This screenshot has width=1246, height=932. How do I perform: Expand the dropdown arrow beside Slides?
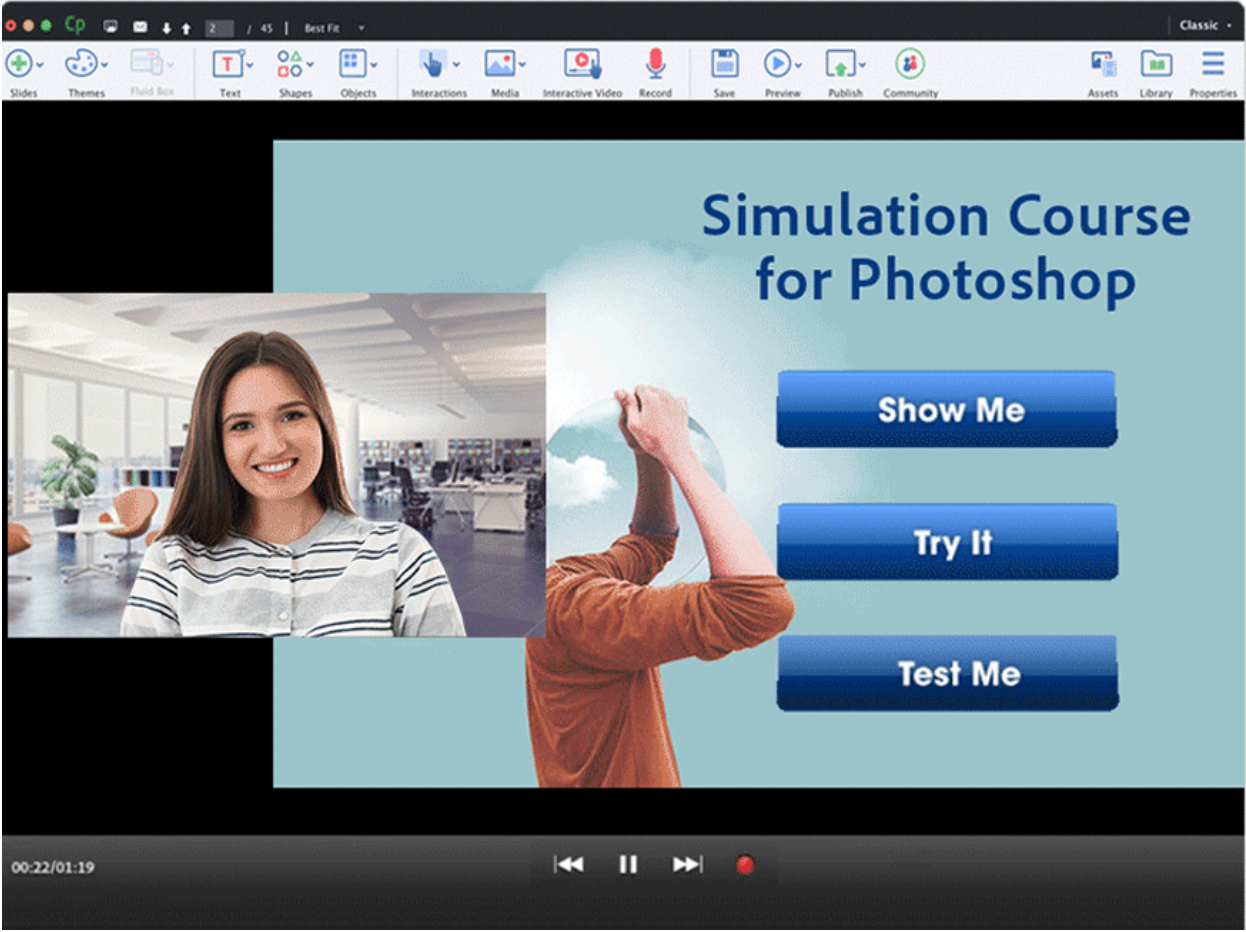tap(40, 65)
